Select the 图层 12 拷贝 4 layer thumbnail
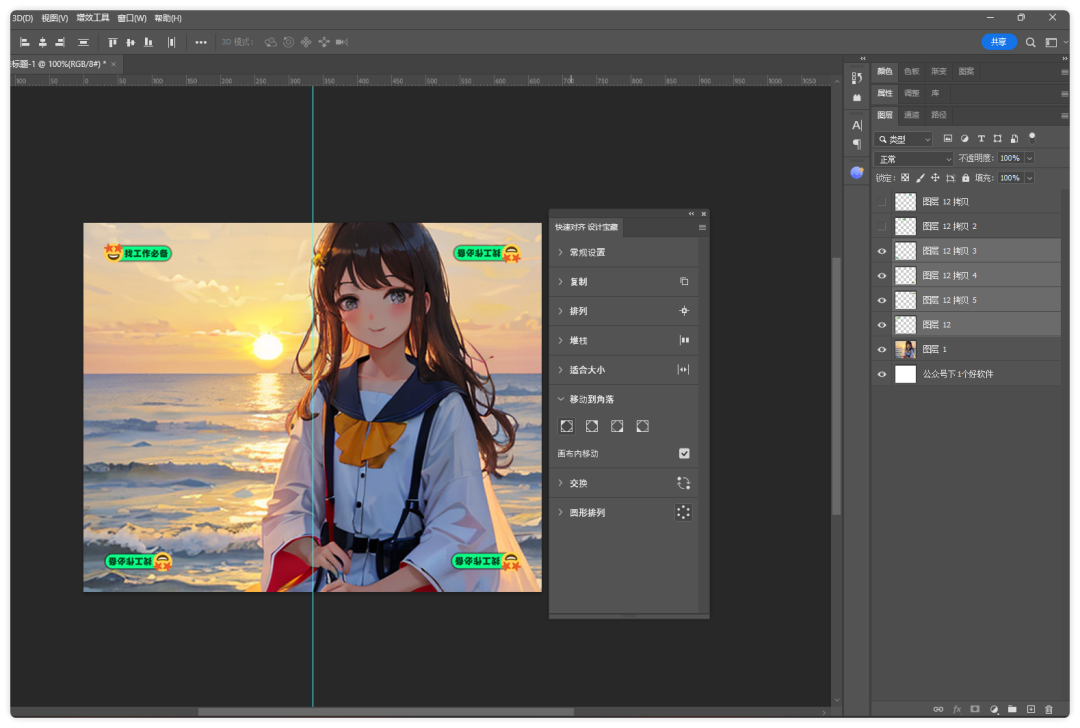This screenshot has width=1080, height=728. (x=905, y=275)
